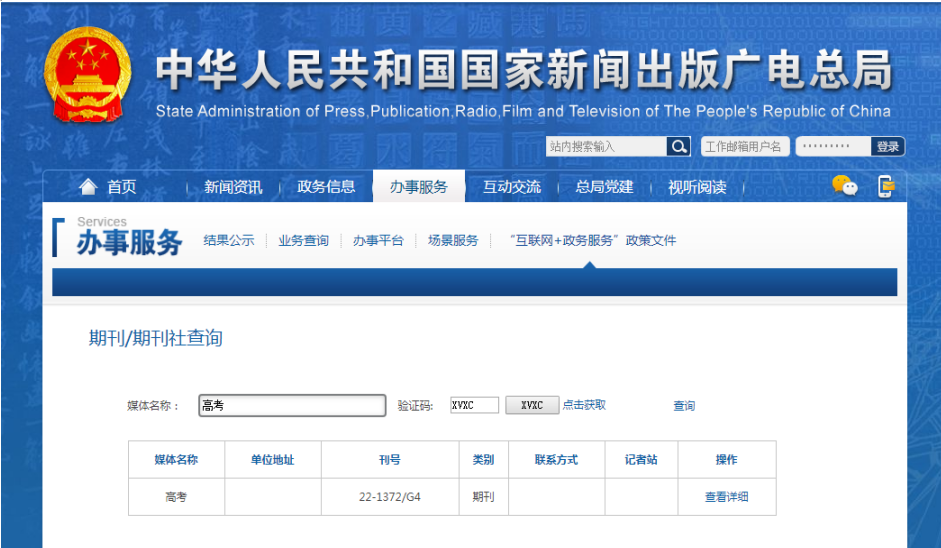The width and height of the screenshot is (941, 548).
Task: Click the 22-1372/G4 刊号 cell
Action: point(390,497)
